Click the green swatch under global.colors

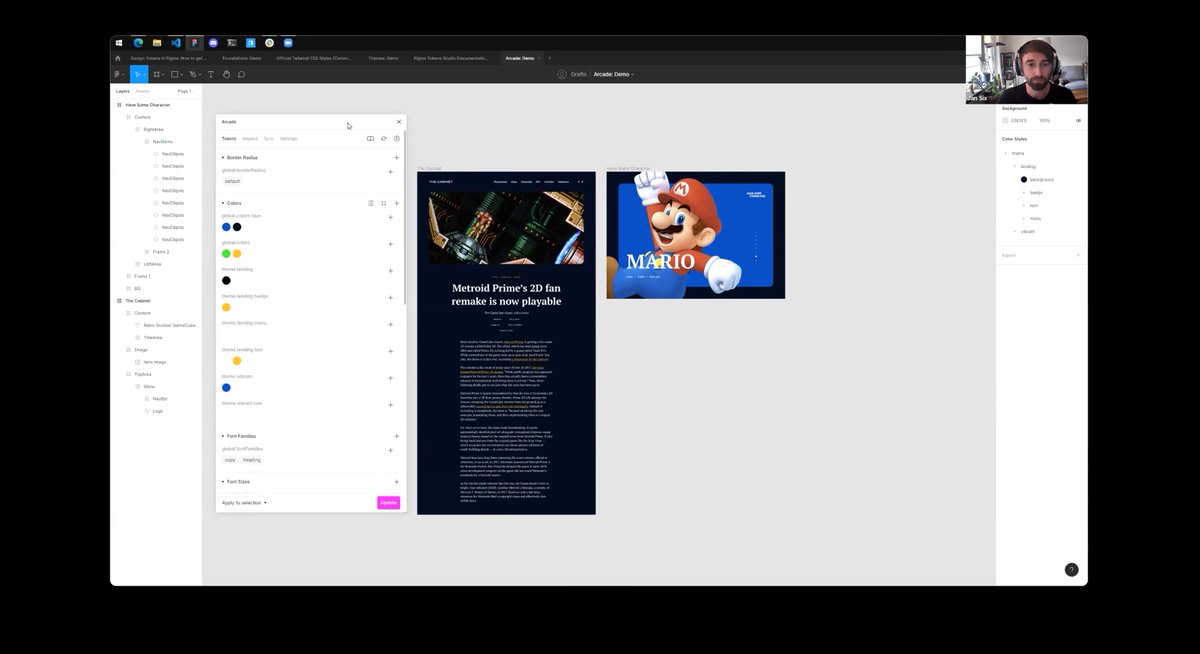point(226,254)
